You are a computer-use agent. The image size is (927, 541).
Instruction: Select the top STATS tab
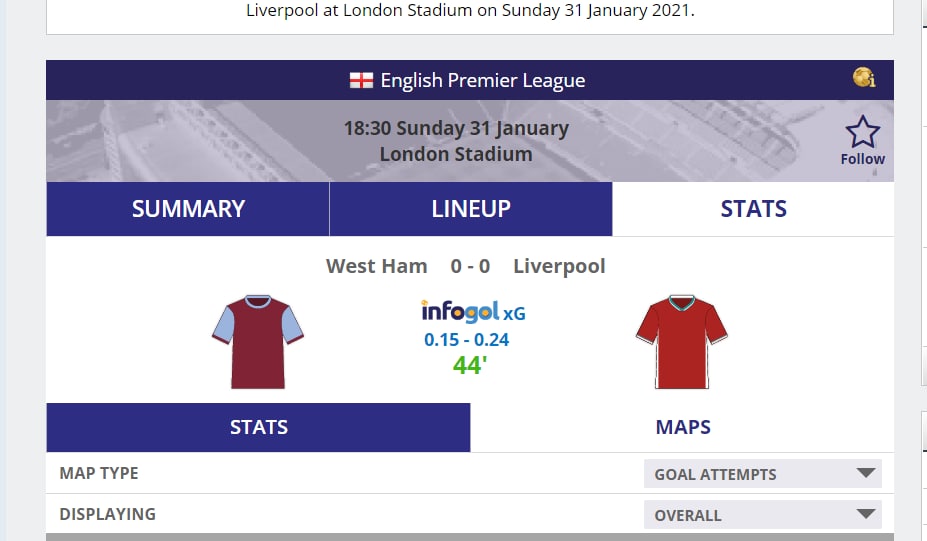(753, 209)
